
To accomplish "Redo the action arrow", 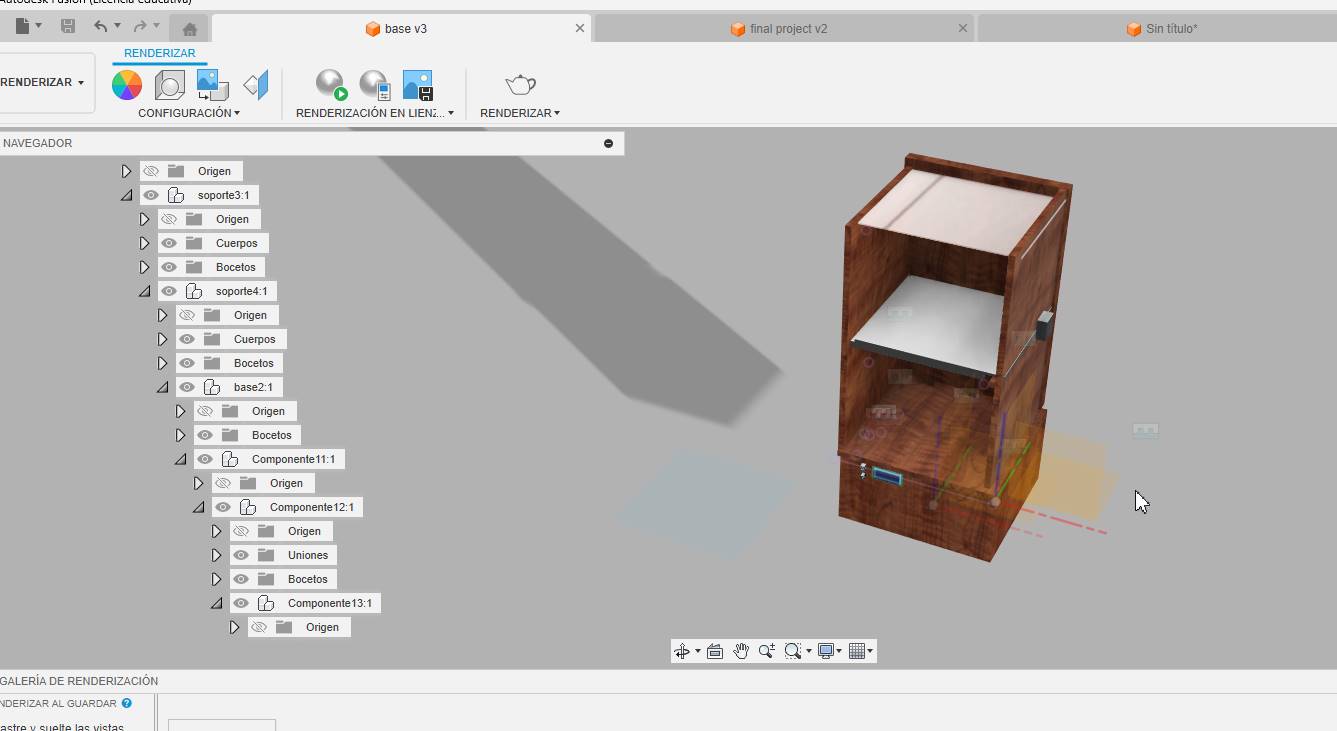I will click(x=140, y=26).
